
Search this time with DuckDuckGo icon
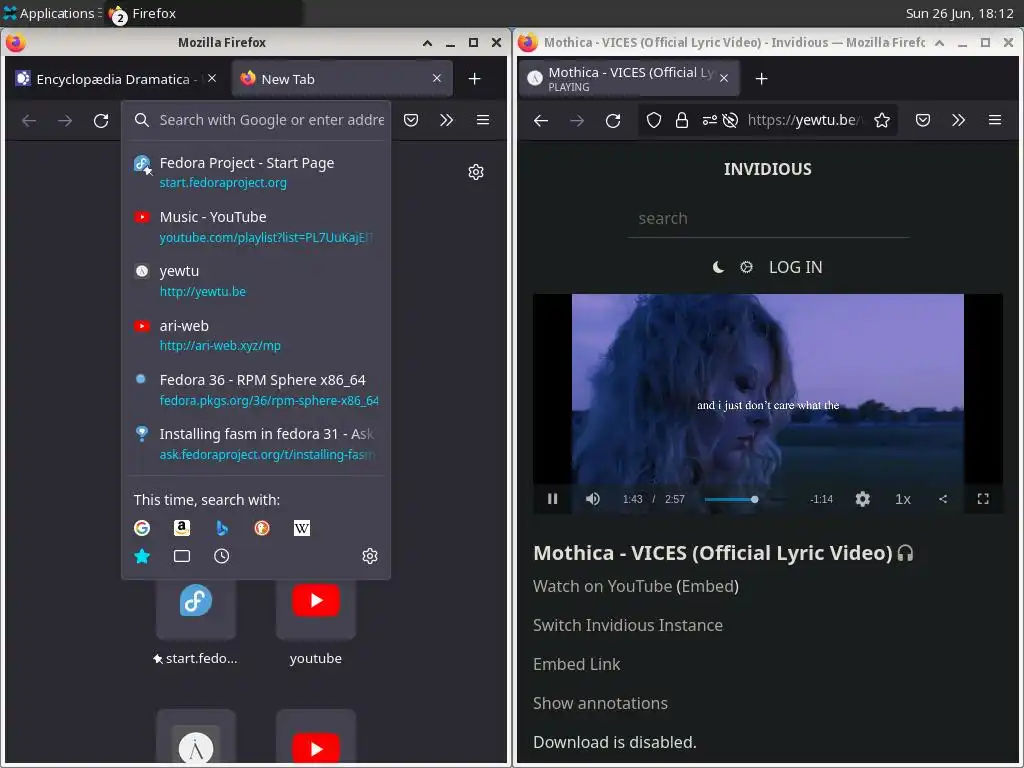coord(262,528)
